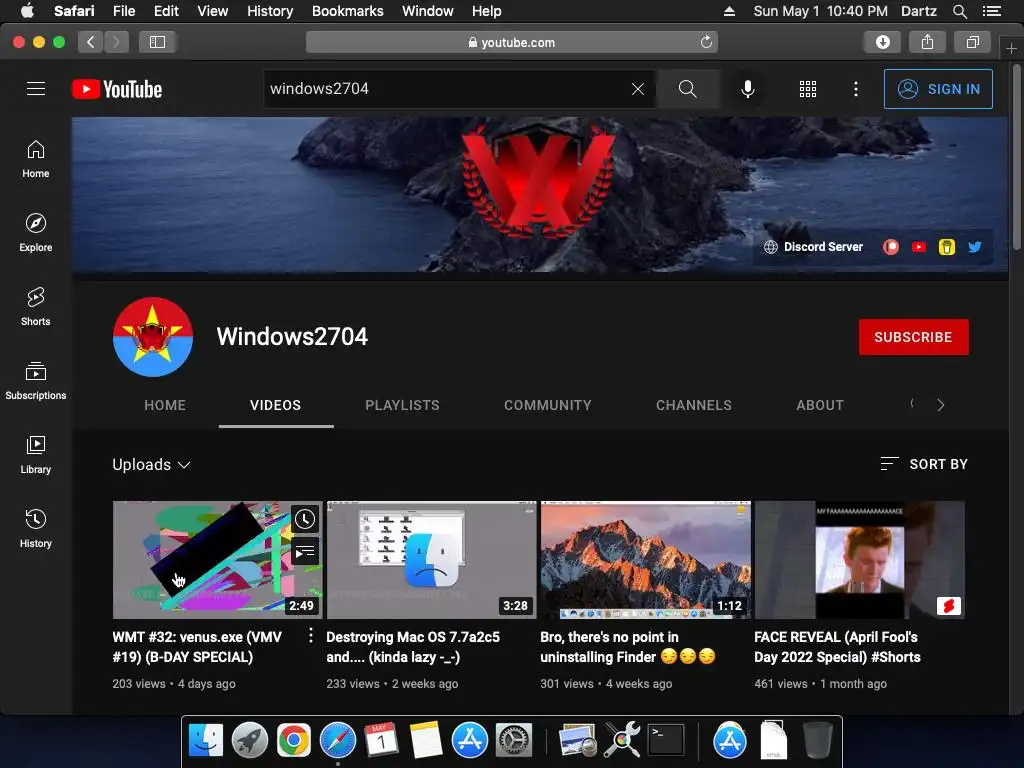Open Library in the left sidebar

[x=36, y=455]
